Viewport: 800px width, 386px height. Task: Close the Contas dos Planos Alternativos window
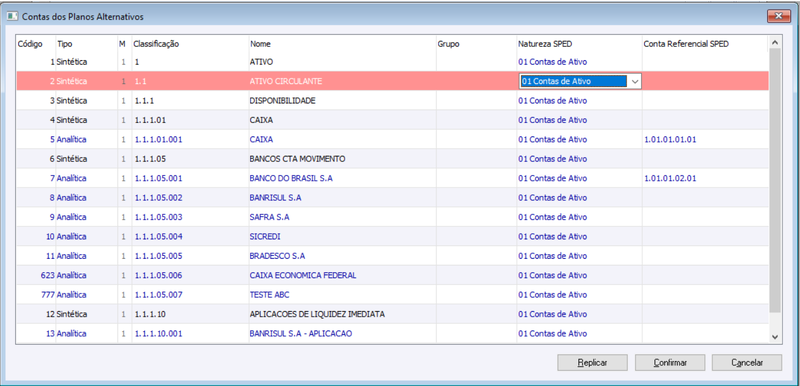(x=779, y=16)
